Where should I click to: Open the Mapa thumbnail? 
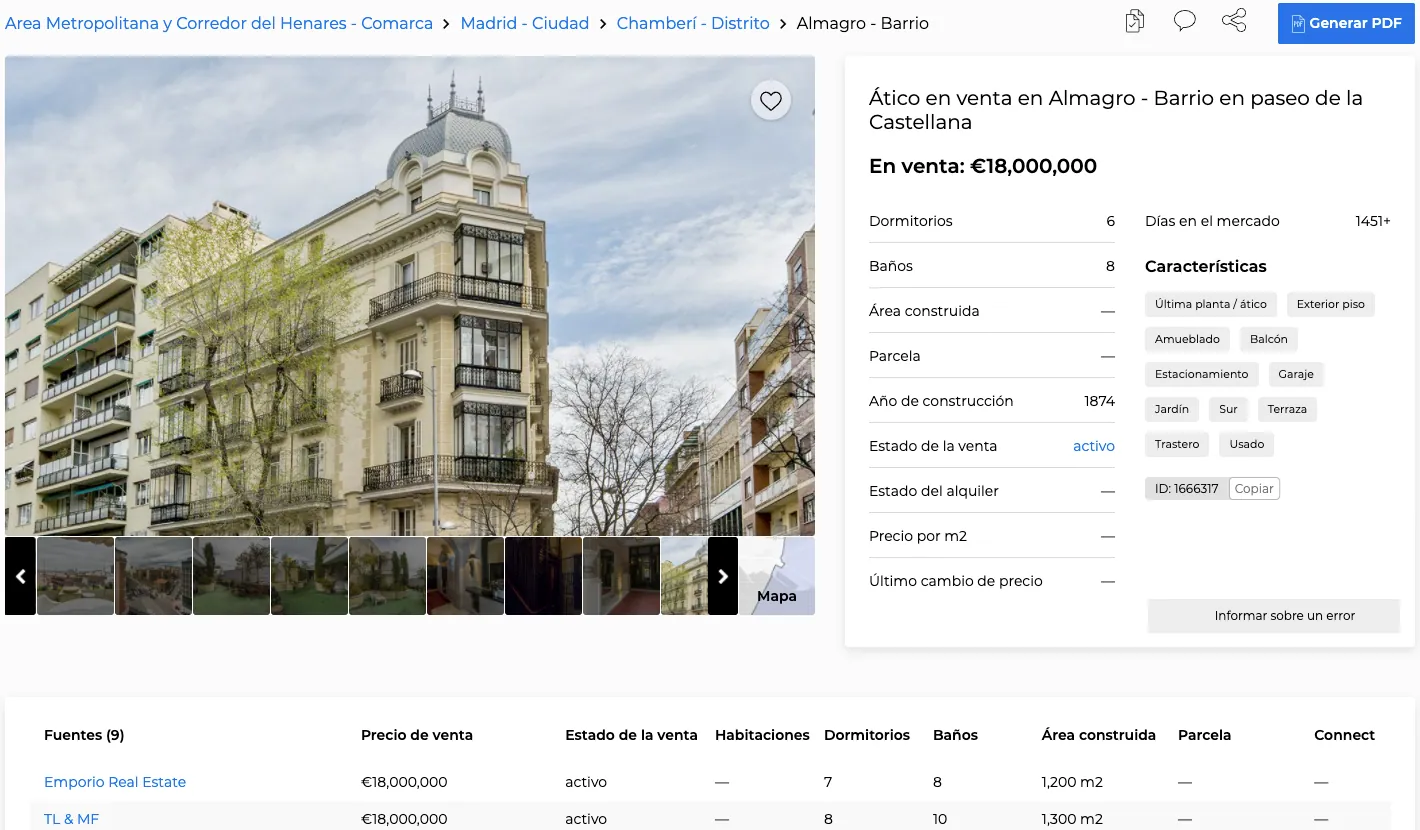tap(777, 576)
